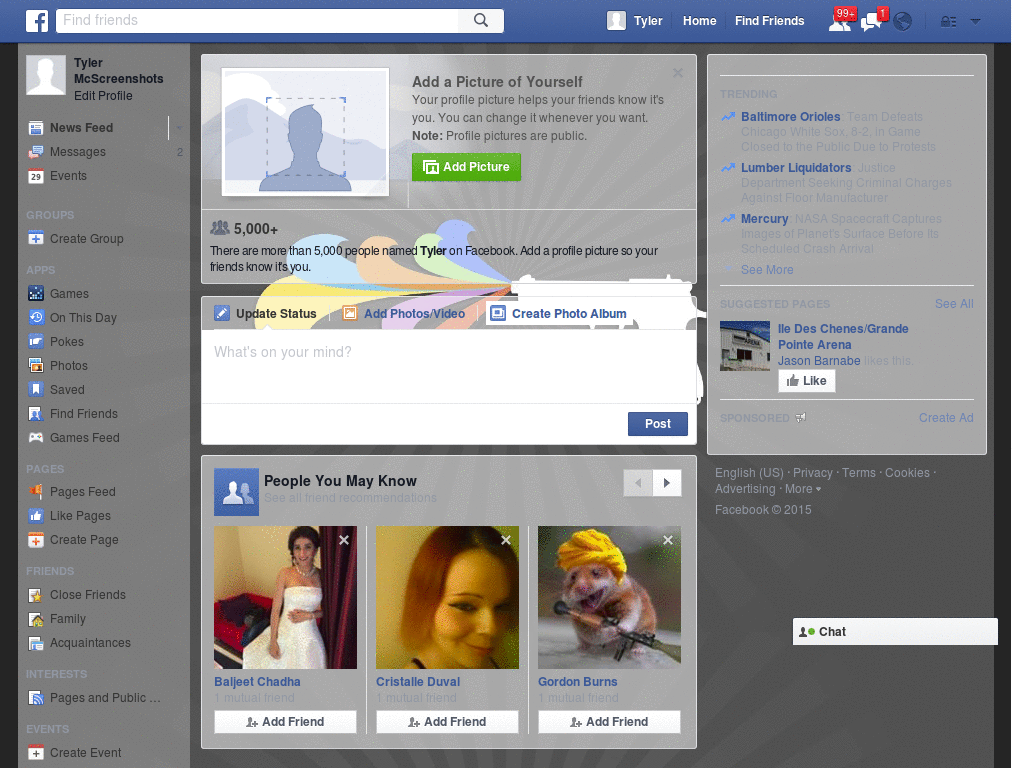
Task: Click the News Feed icon in sidebar
Action: click(36, 128)
